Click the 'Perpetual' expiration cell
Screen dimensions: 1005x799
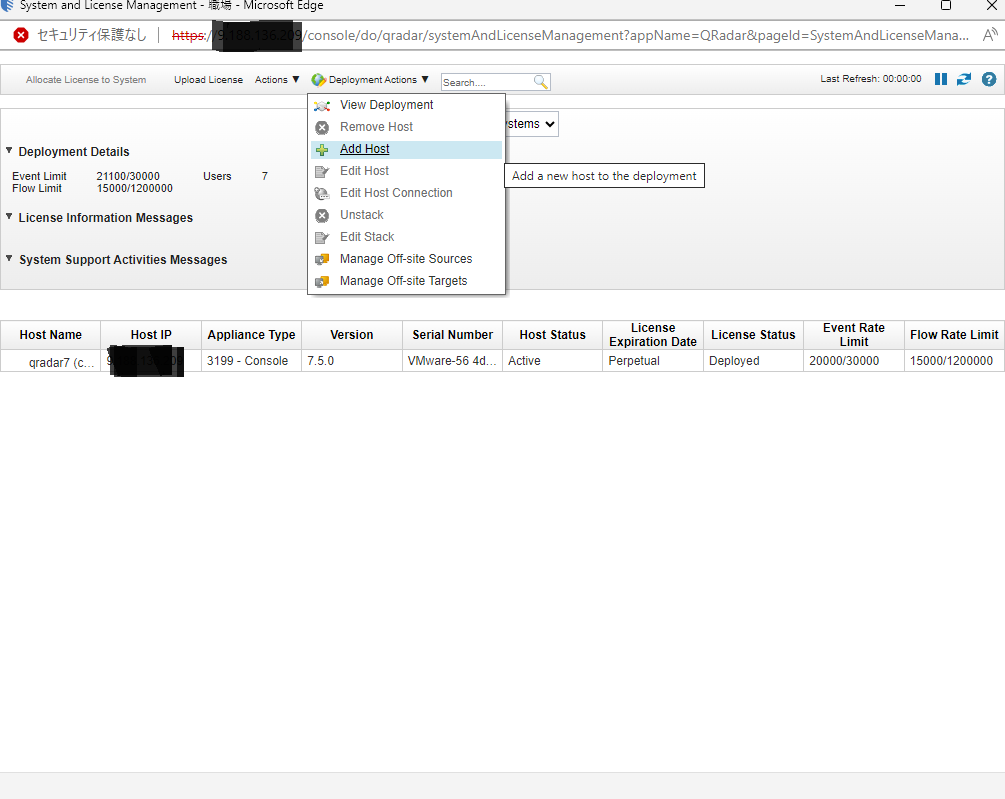point(653,361)
